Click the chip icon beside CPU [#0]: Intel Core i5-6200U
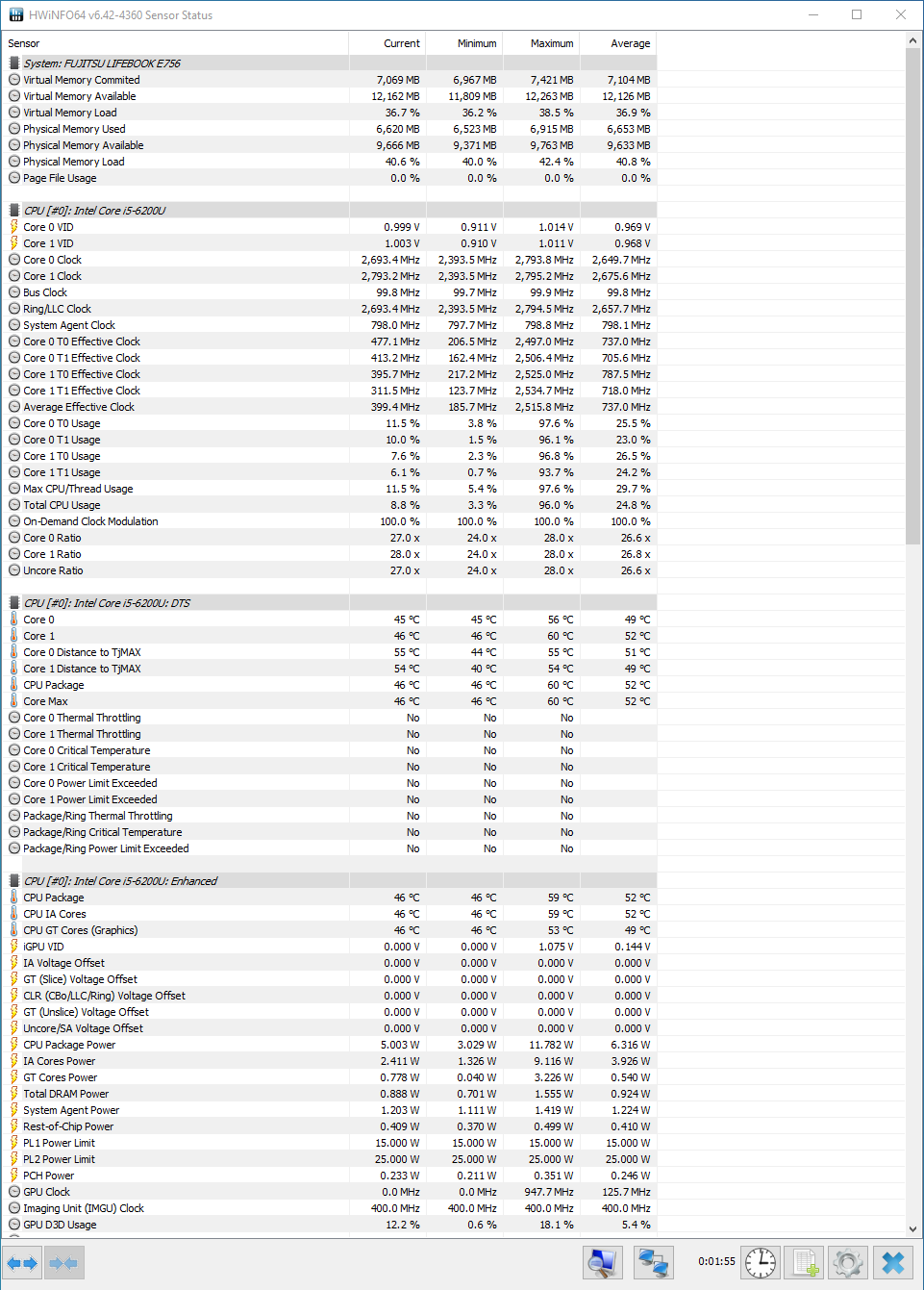The height and width of the screenshot is (1290, 924). click(x=14, y=211)
